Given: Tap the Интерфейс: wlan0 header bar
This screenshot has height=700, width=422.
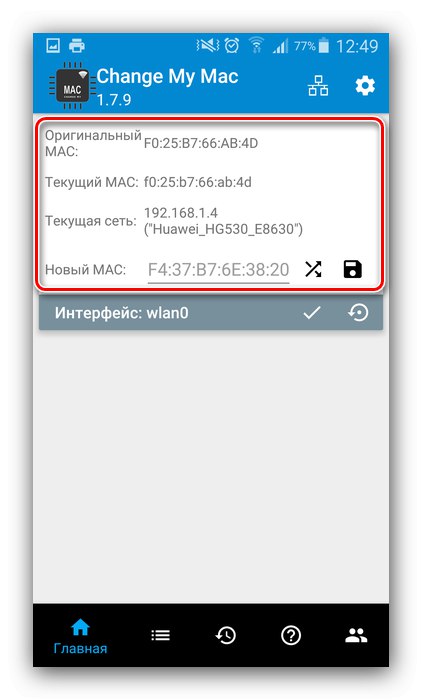Looking at the screenshot, I should (x=211, y=312).
